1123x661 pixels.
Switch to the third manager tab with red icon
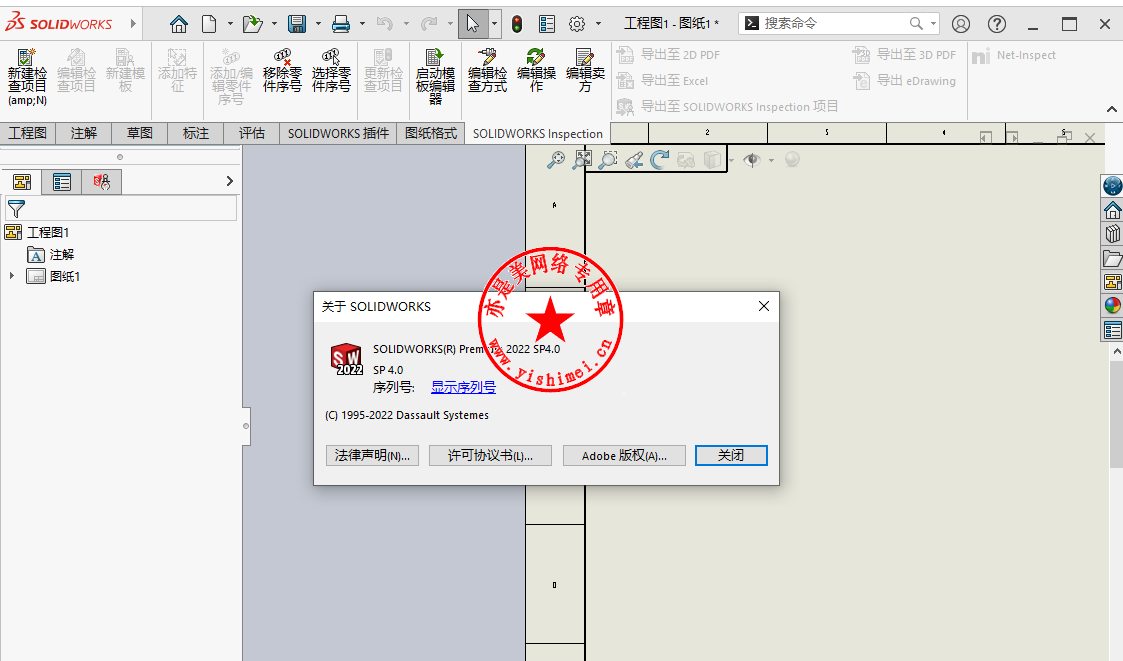pyautogui.click(x=102, y=182)
